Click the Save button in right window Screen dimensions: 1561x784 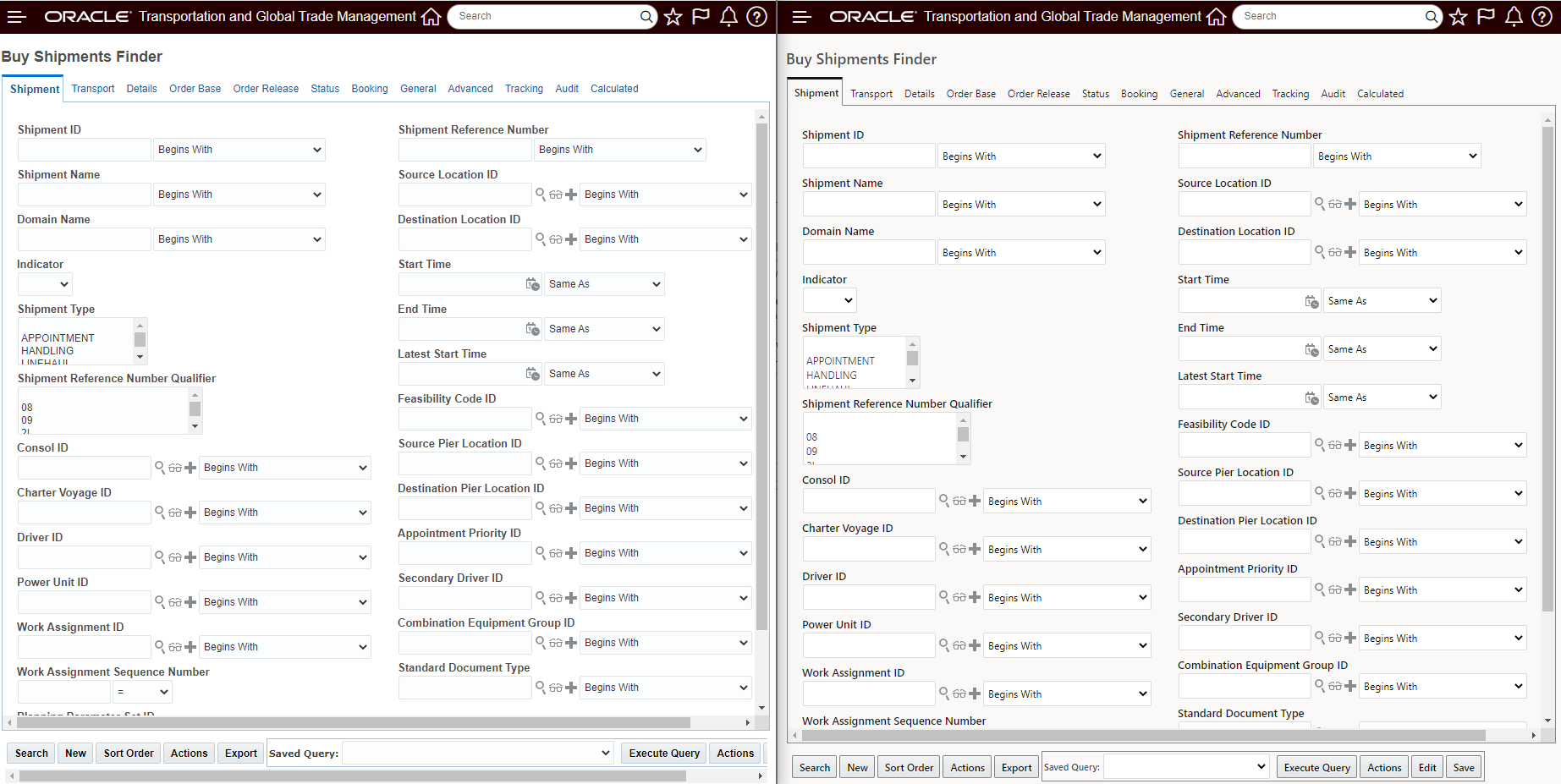(1464, 767)
